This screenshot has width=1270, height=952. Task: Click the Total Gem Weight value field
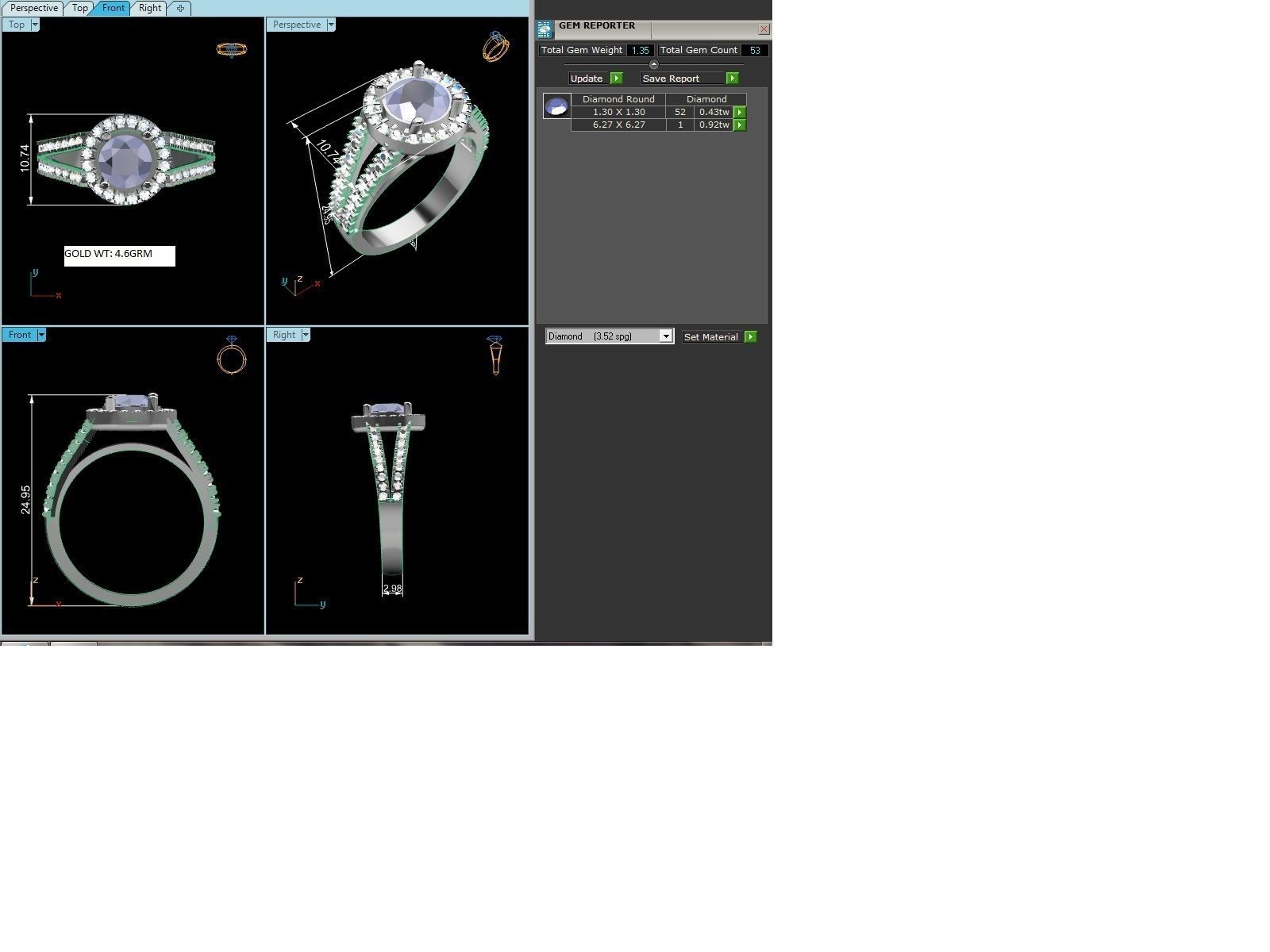coord(640,50)
